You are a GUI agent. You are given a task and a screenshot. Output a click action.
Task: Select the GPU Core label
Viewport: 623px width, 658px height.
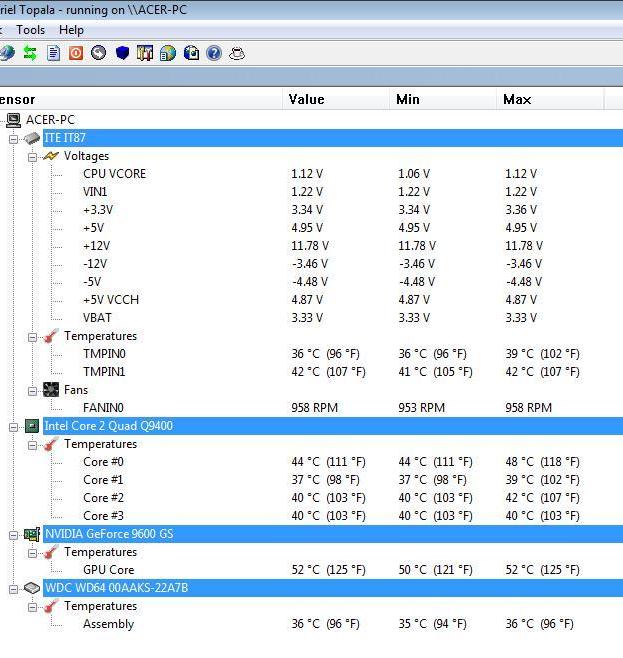[x=109, y=570]
